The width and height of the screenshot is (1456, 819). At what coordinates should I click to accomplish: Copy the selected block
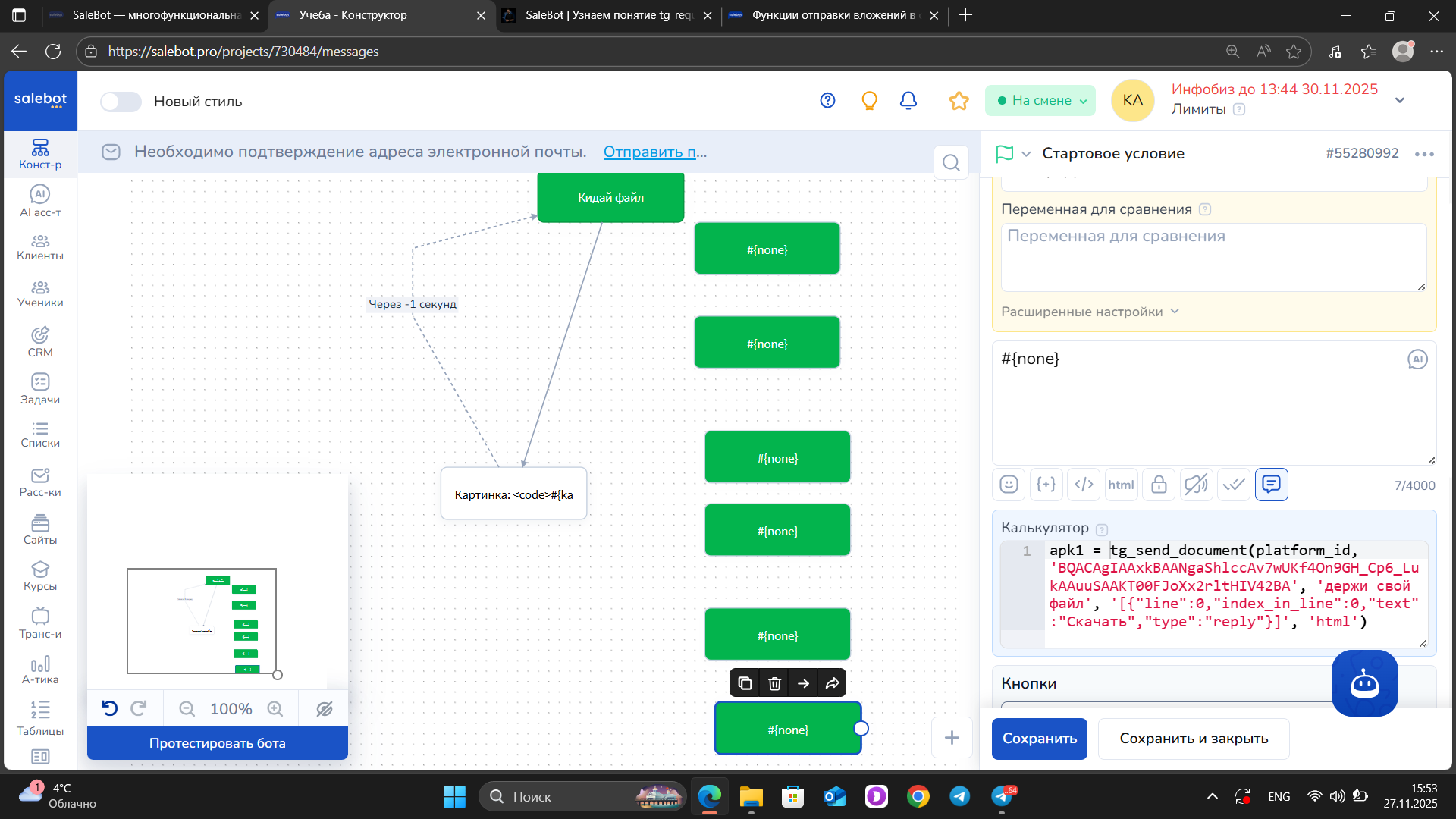click(745, 683)
